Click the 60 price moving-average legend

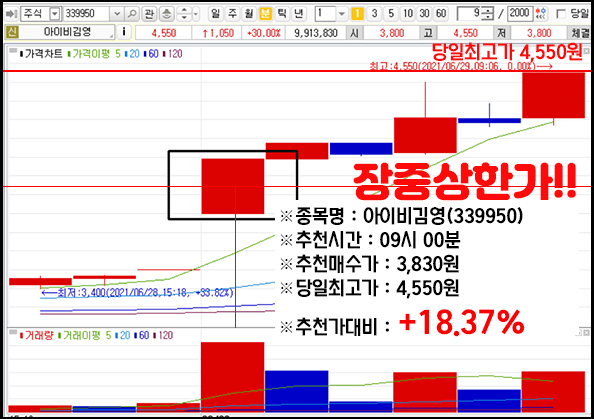pyautogui.click(x=151, y=54)
